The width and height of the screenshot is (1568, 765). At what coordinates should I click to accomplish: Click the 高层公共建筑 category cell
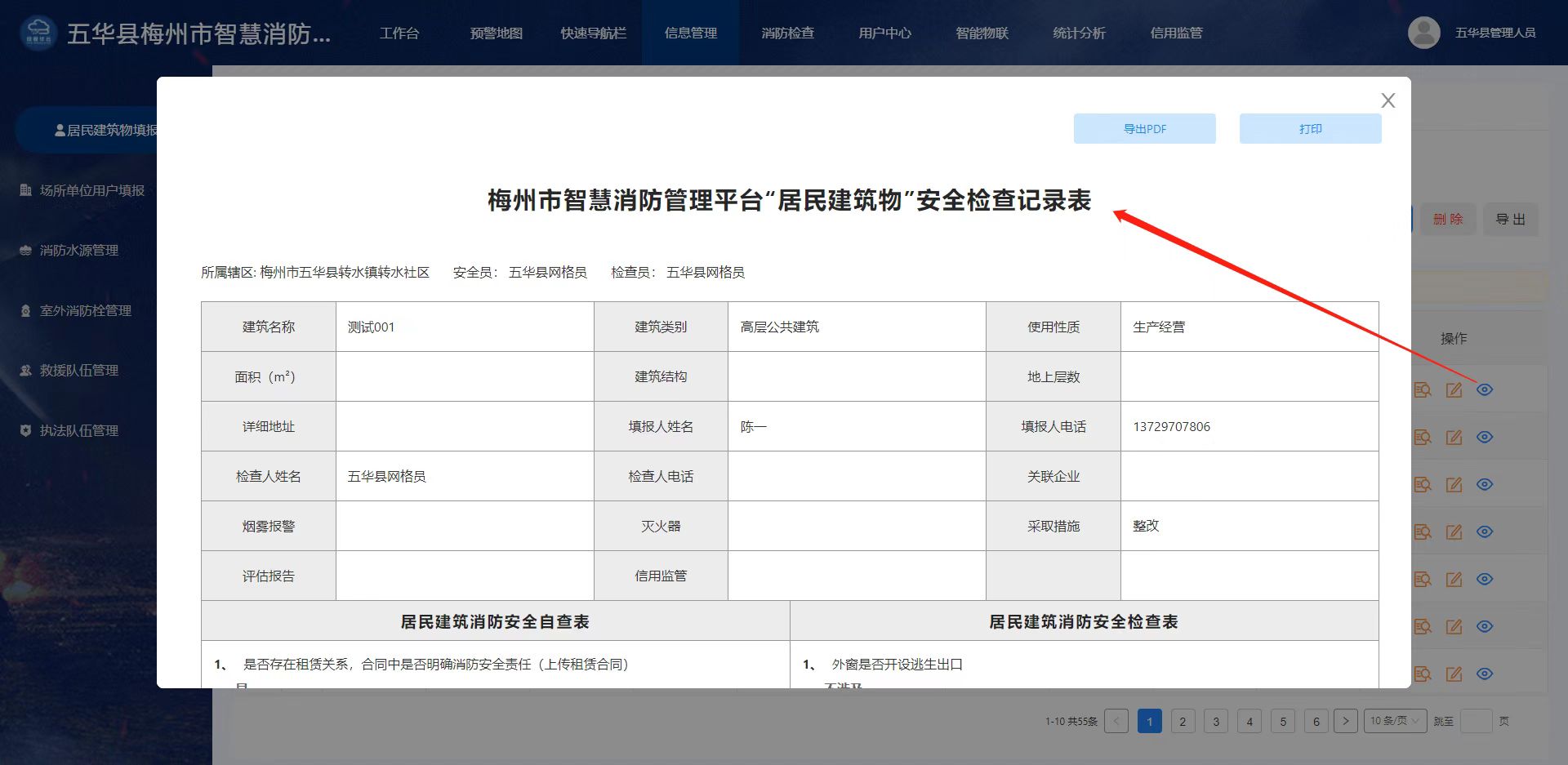coord(857,327)
